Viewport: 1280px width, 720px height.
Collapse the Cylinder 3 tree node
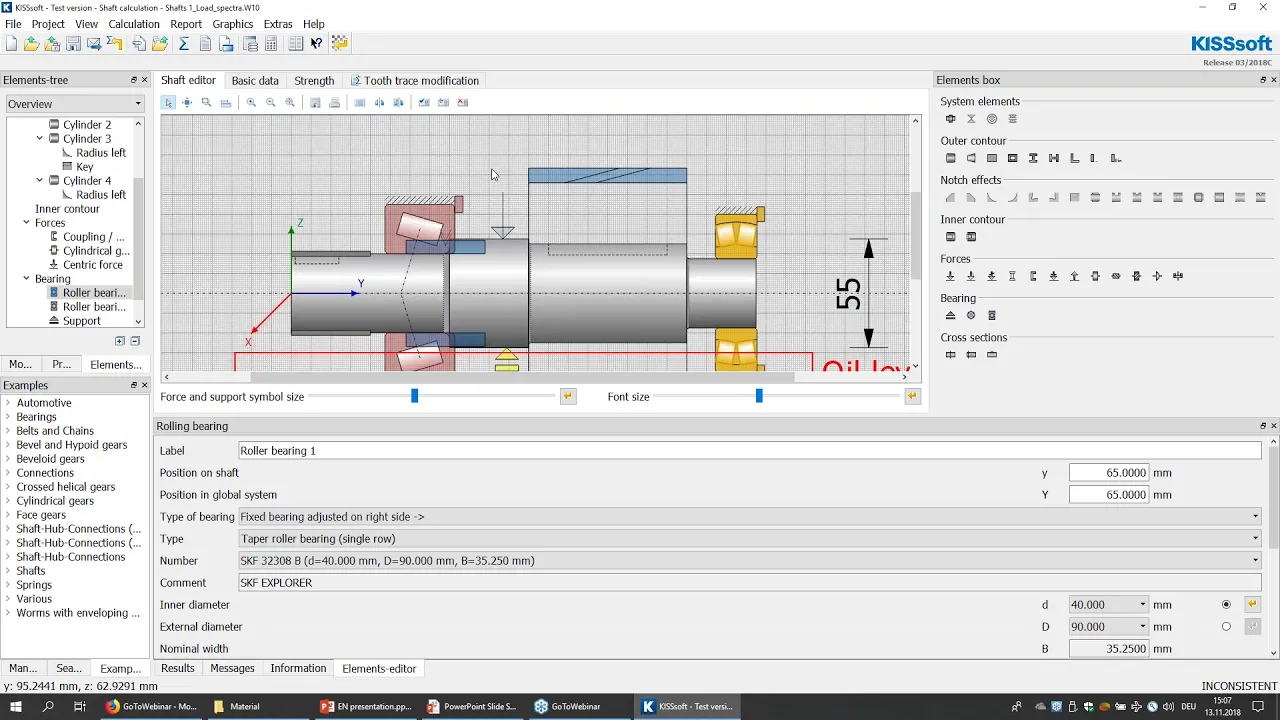40,139
